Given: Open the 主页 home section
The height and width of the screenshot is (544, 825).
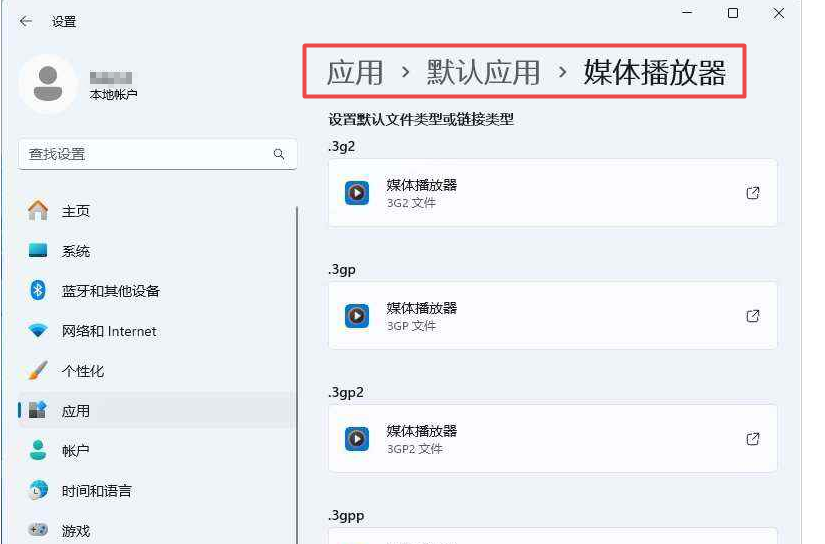Looking at the screenshot, I should point(155,211).
